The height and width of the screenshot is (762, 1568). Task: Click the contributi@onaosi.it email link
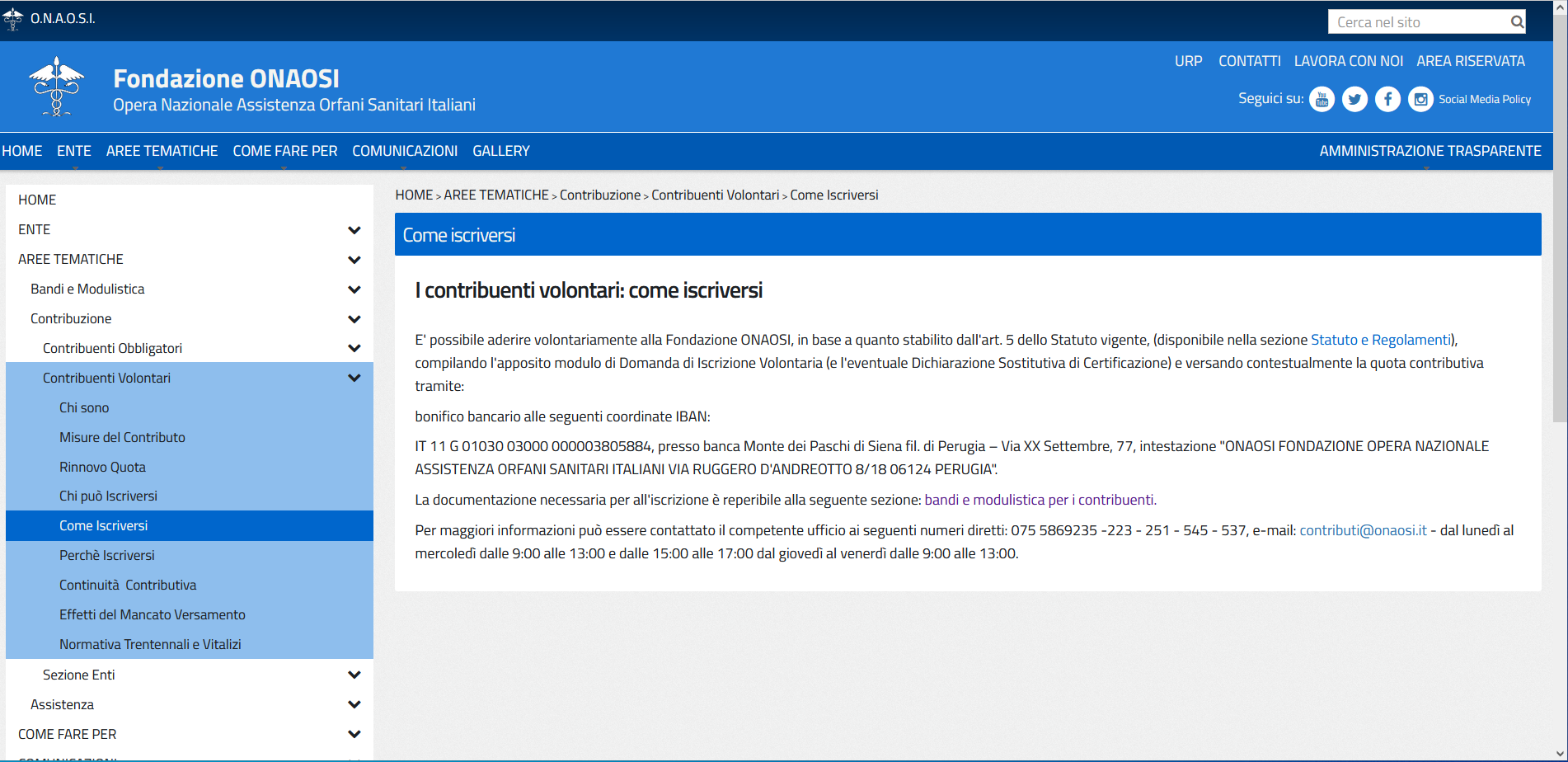point(1363,530)
